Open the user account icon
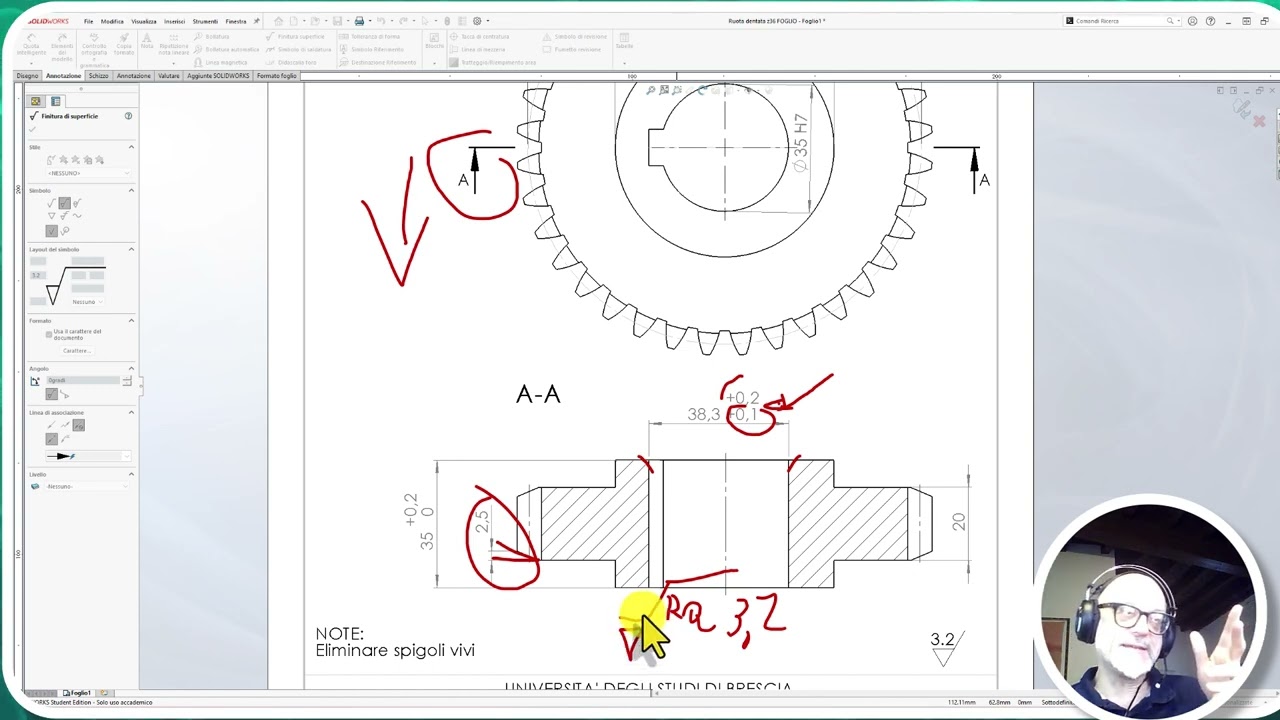The height and width of the screenshot is (720, 1280). click(x=1192, y=21)
